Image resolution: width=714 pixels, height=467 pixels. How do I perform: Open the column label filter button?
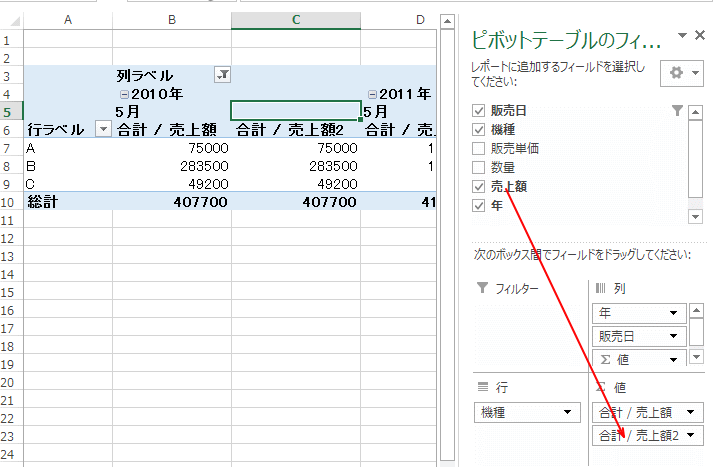(x=222, y=75)
